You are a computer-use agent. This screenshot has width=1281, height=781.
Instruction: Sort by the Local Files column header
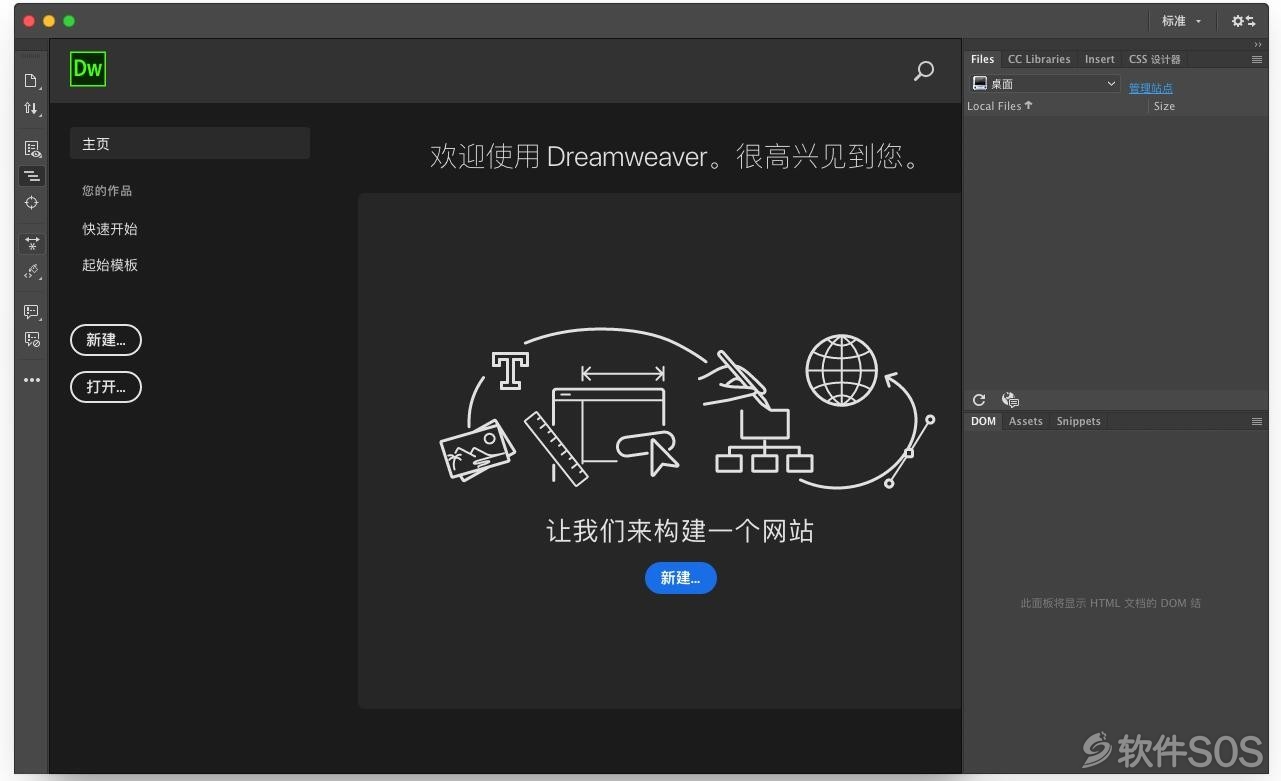click(x=1000, y=106)
